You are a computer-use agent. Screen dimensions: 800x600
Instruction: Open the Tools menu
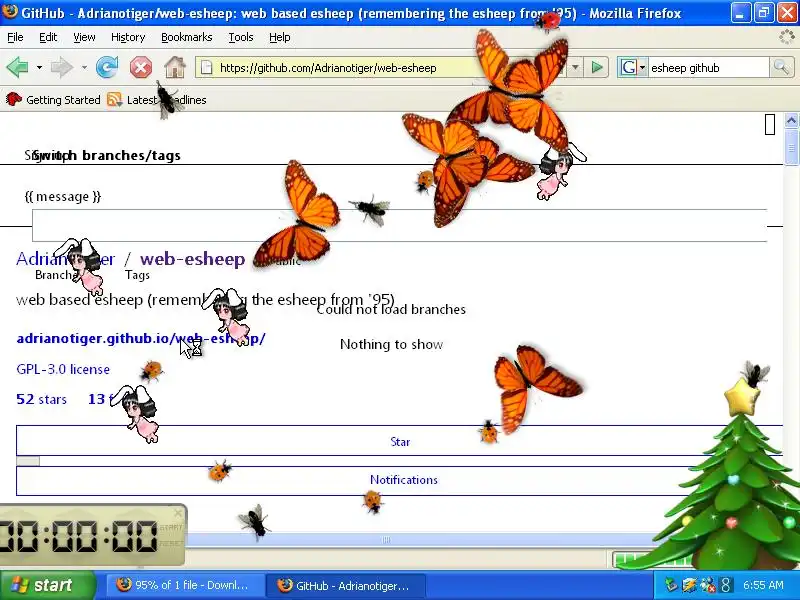(241, 37)
